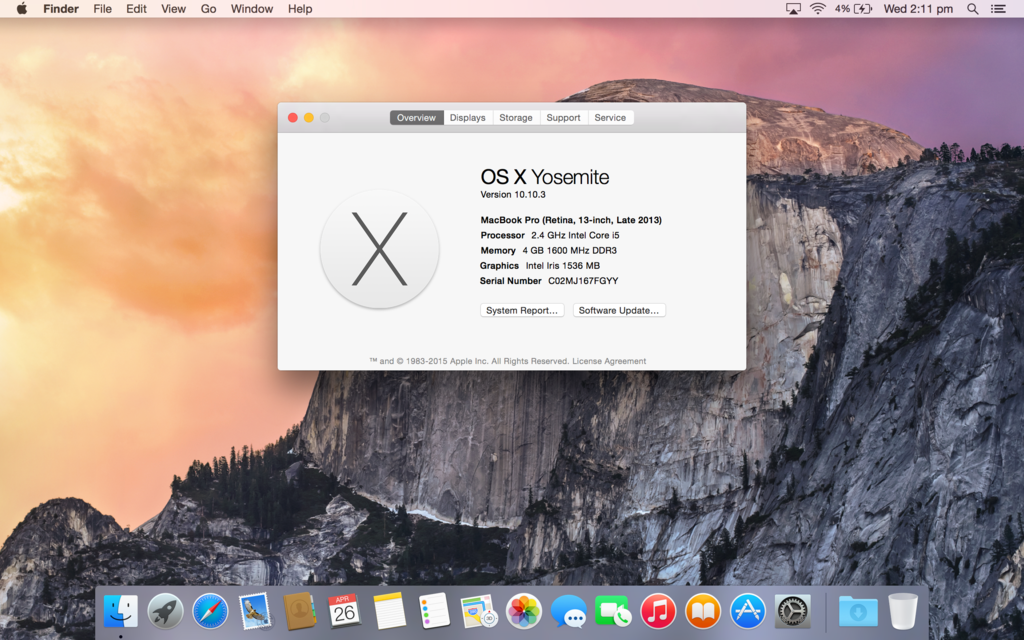
Task: Open Contacts book icon in Dock
Action: (x=300, y=611)
